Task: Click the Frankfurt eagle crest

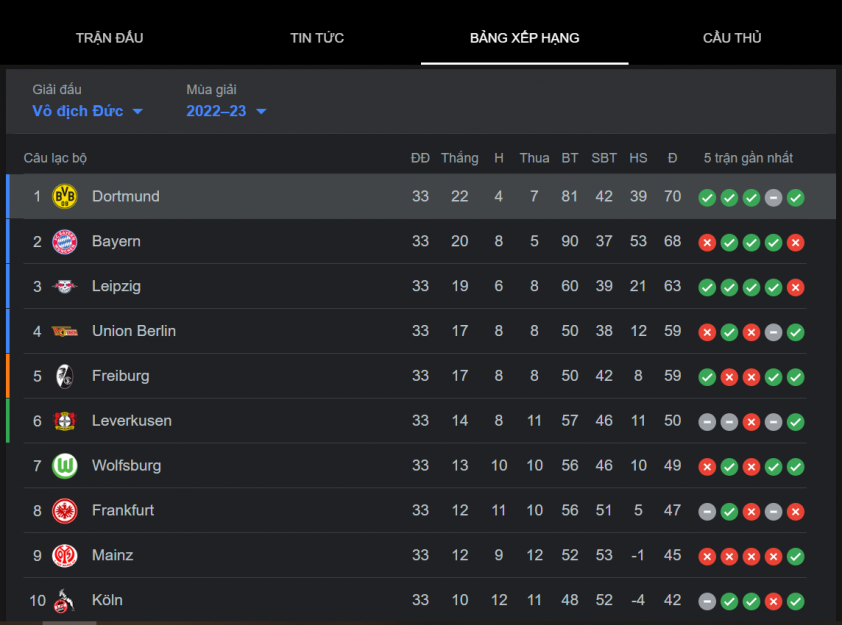Action: [64, 511]
